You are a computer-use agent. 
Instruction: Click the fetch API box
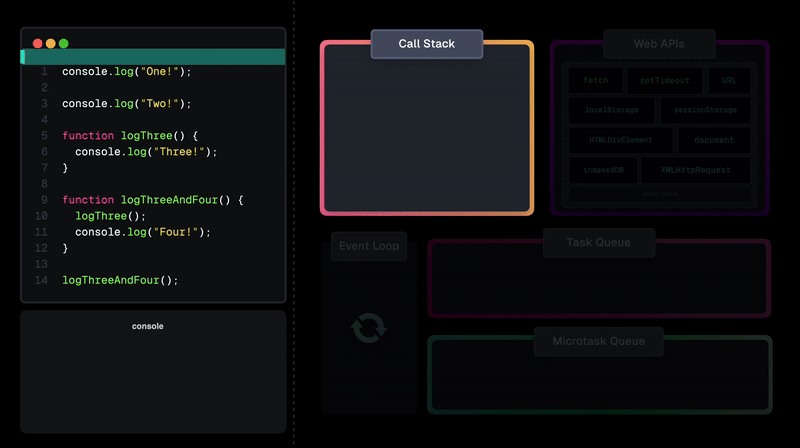pos(596,81)
